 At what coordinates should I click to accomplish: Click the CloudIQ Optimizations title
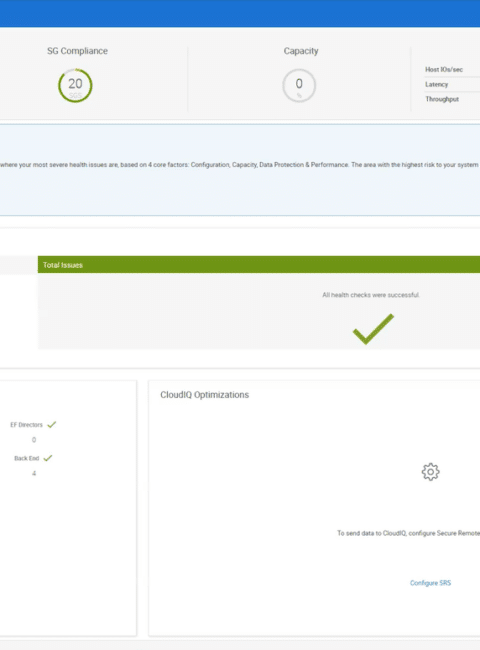204,395
